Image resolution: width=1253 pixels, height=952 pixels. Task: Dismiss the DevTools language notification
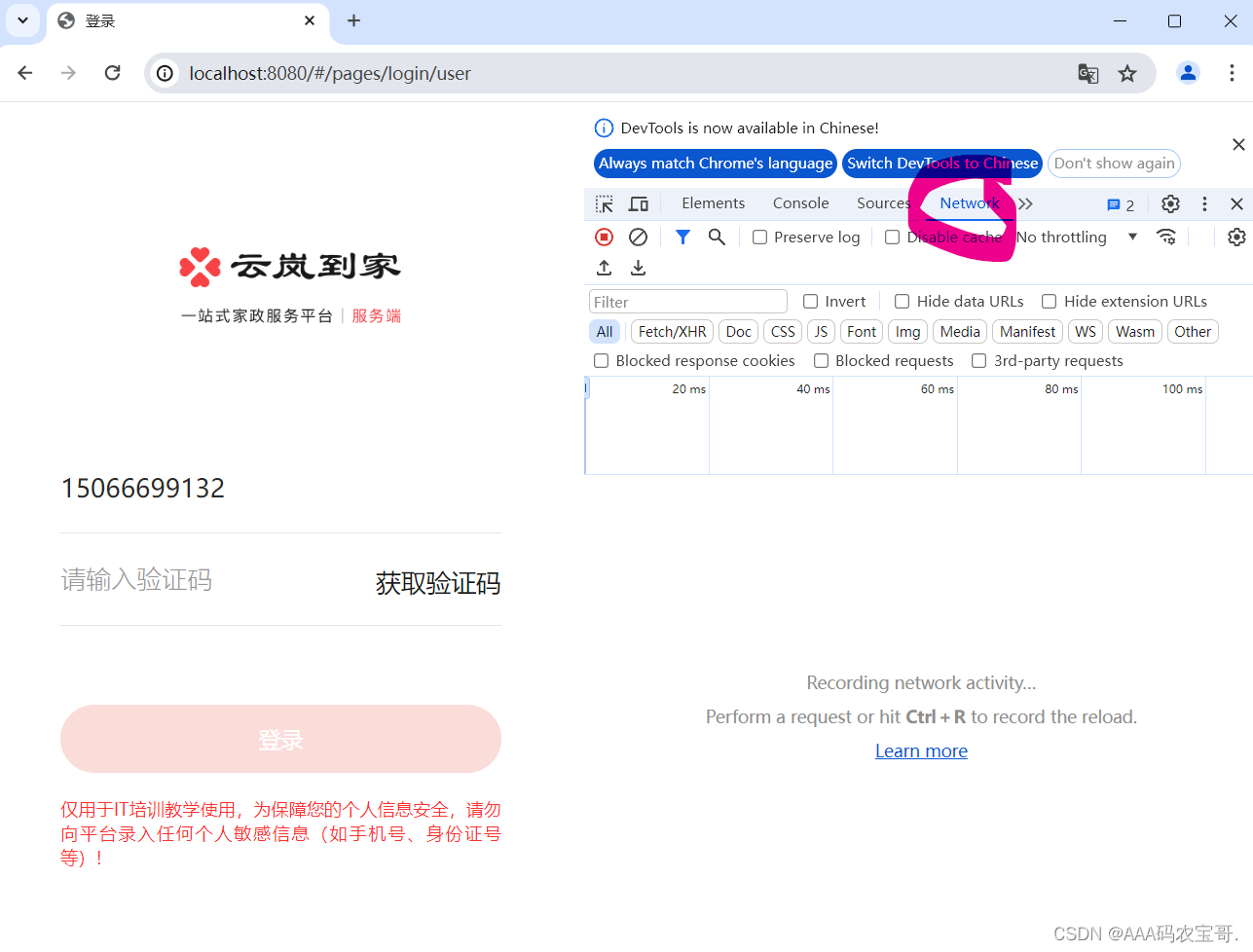[1238, 144]
